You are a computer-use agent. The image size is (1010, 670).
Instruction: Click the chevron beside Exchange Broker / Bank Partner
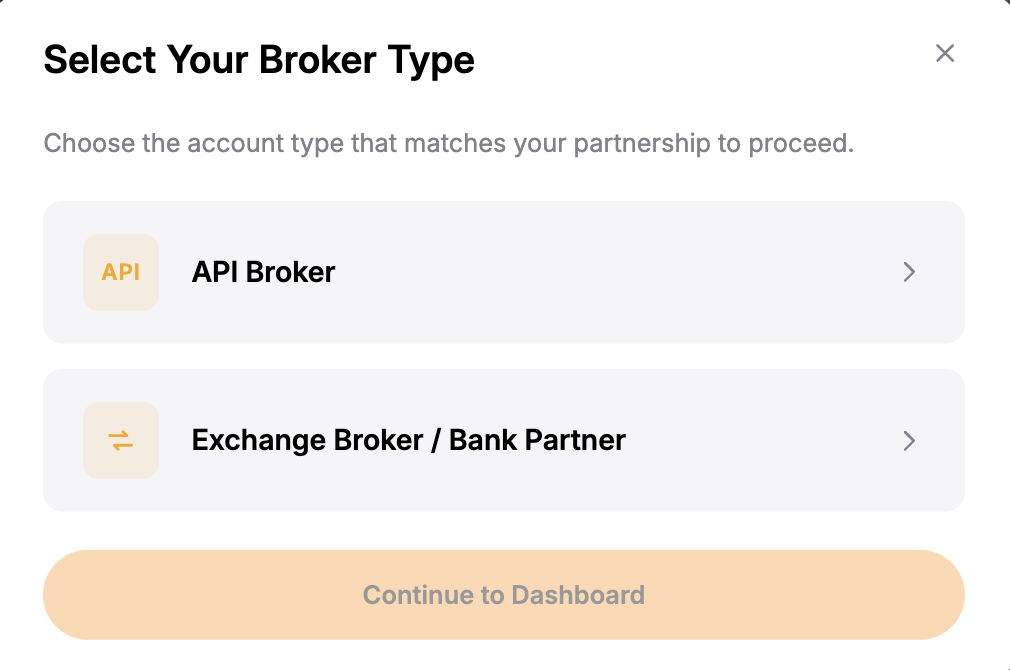(x=909, y=441)
